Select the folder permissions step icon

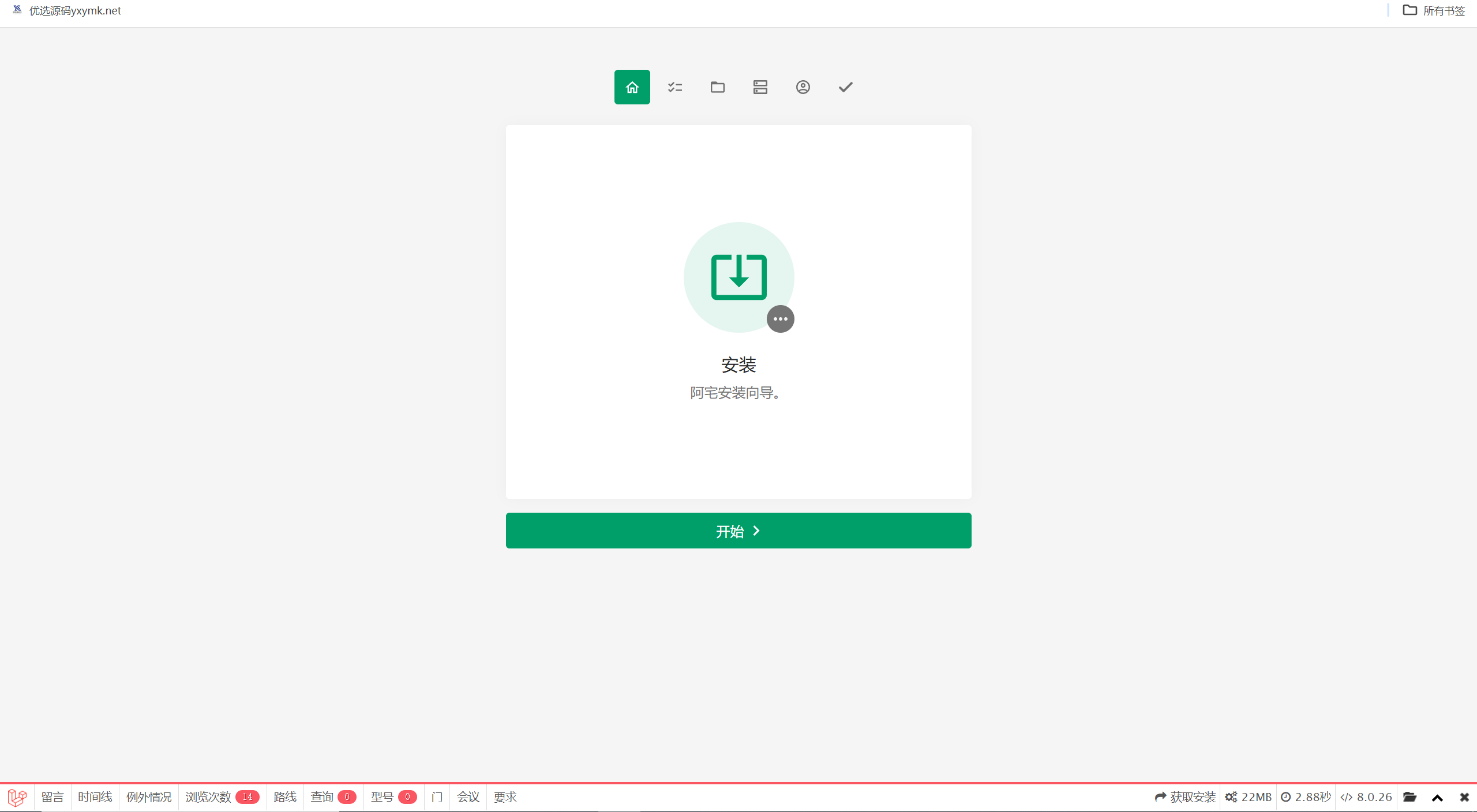tap(717, 87)
